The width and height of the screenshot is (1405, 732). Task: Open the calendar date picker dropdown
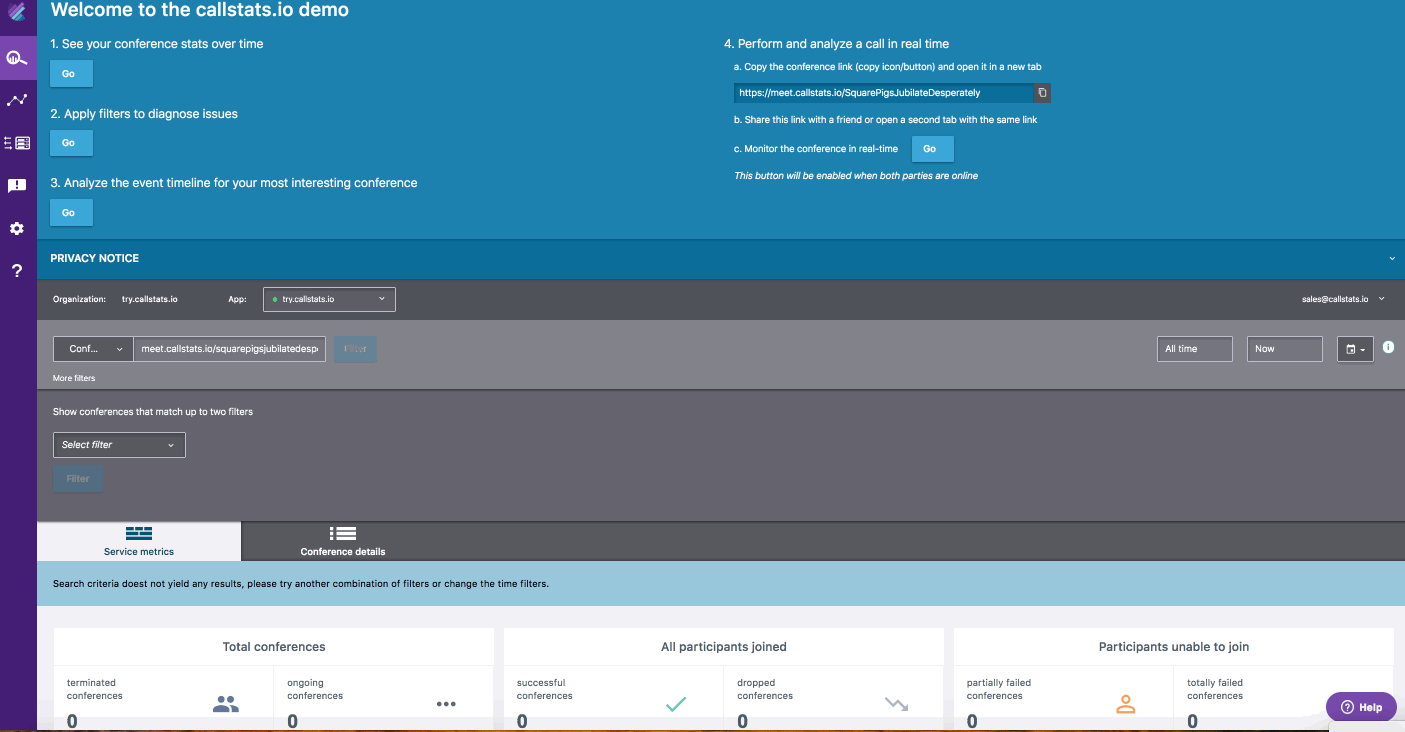(1355, 349)
